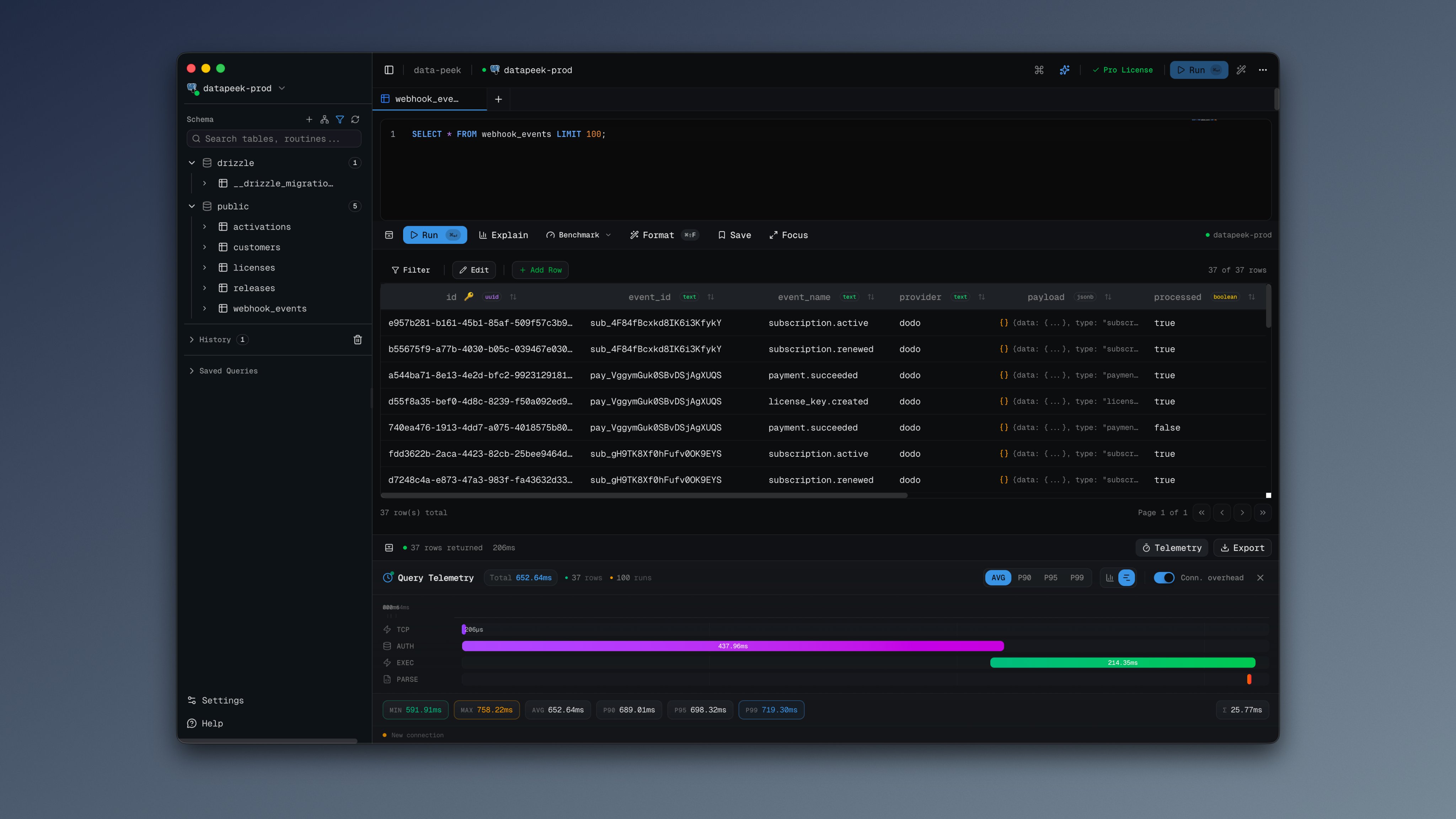1456x819 pixels.
Task: Click the Explain button
Action: [x=503, y=235]
